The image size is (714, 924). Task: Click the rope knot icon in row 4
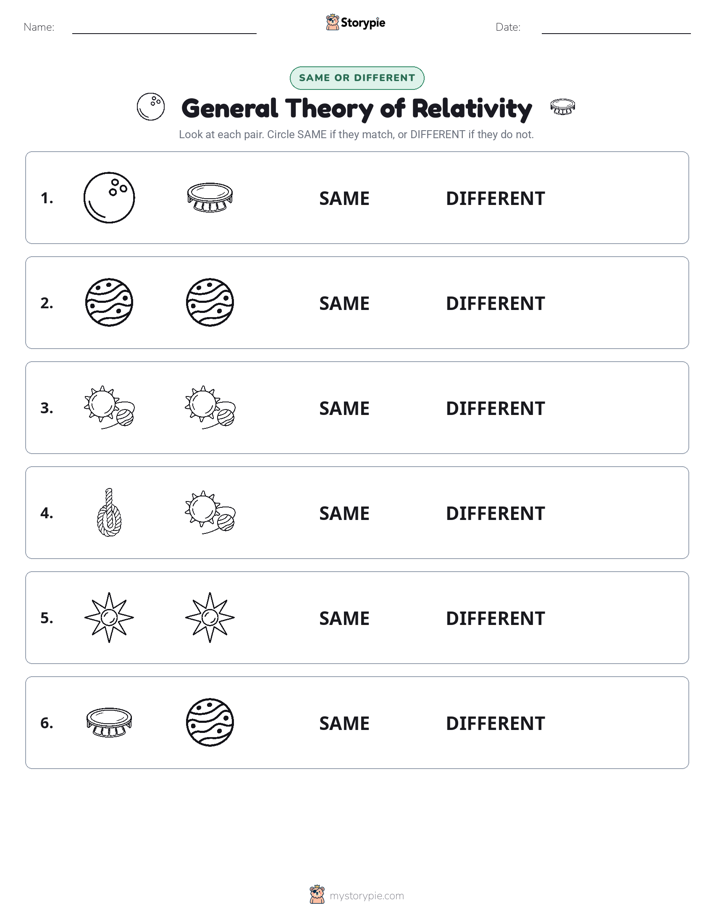click(109, 512)
